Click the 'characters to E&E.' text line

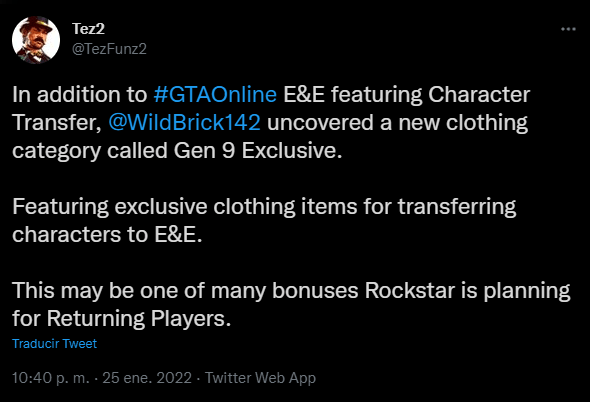(107, 234)
